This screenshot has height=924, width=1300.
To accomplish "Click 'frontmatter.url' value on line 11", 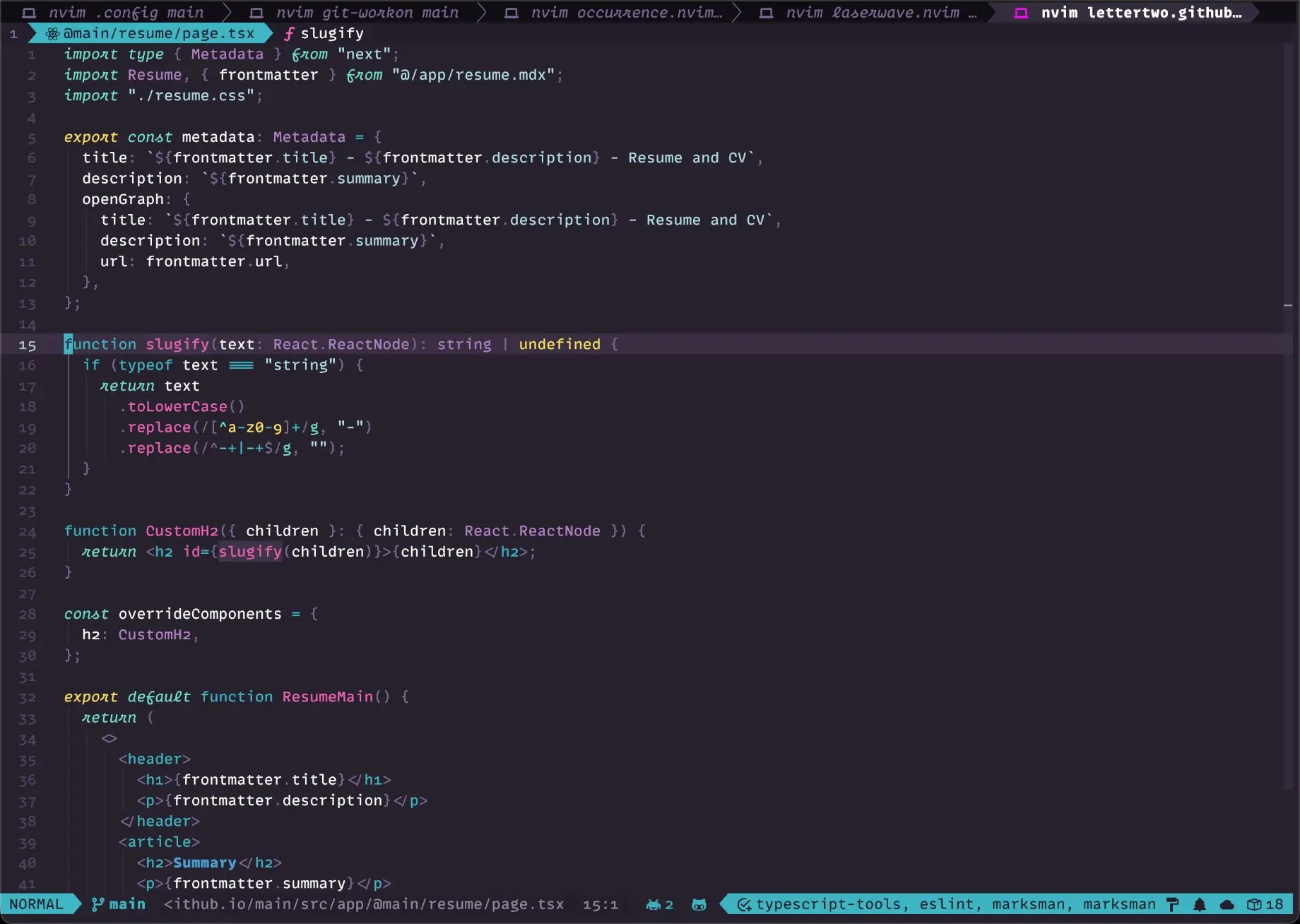I will (214, 261).
